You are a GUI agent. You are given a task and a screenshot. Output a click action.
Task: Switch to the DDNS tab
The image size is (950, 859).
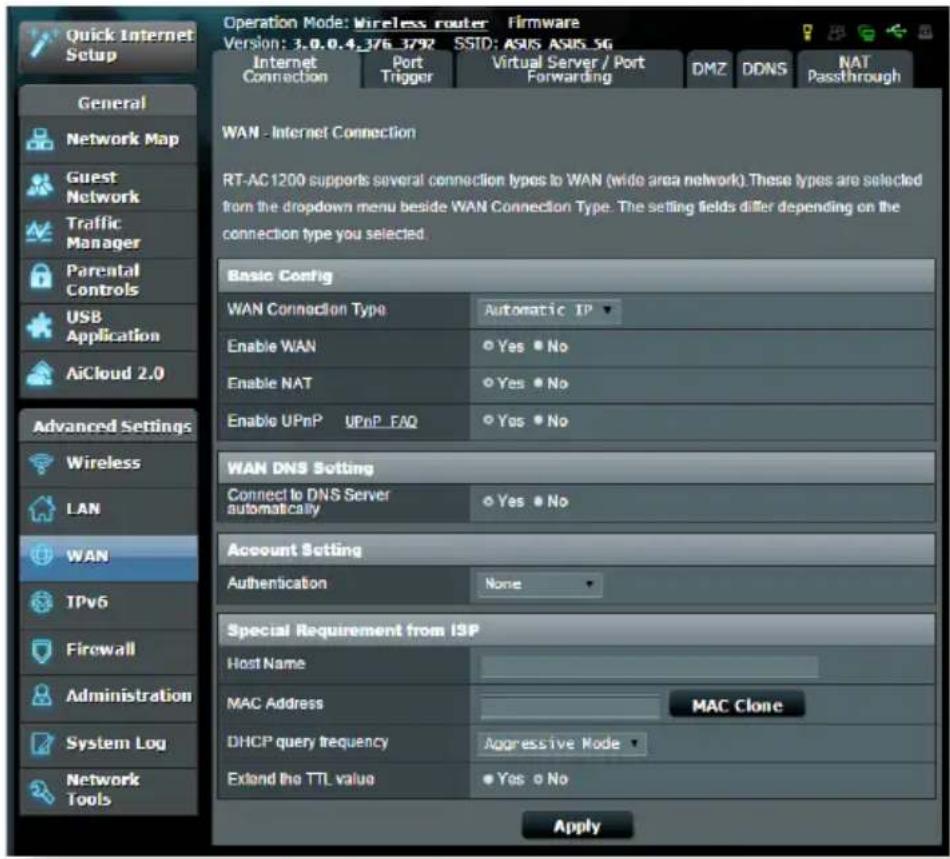[x=765, y=70]
